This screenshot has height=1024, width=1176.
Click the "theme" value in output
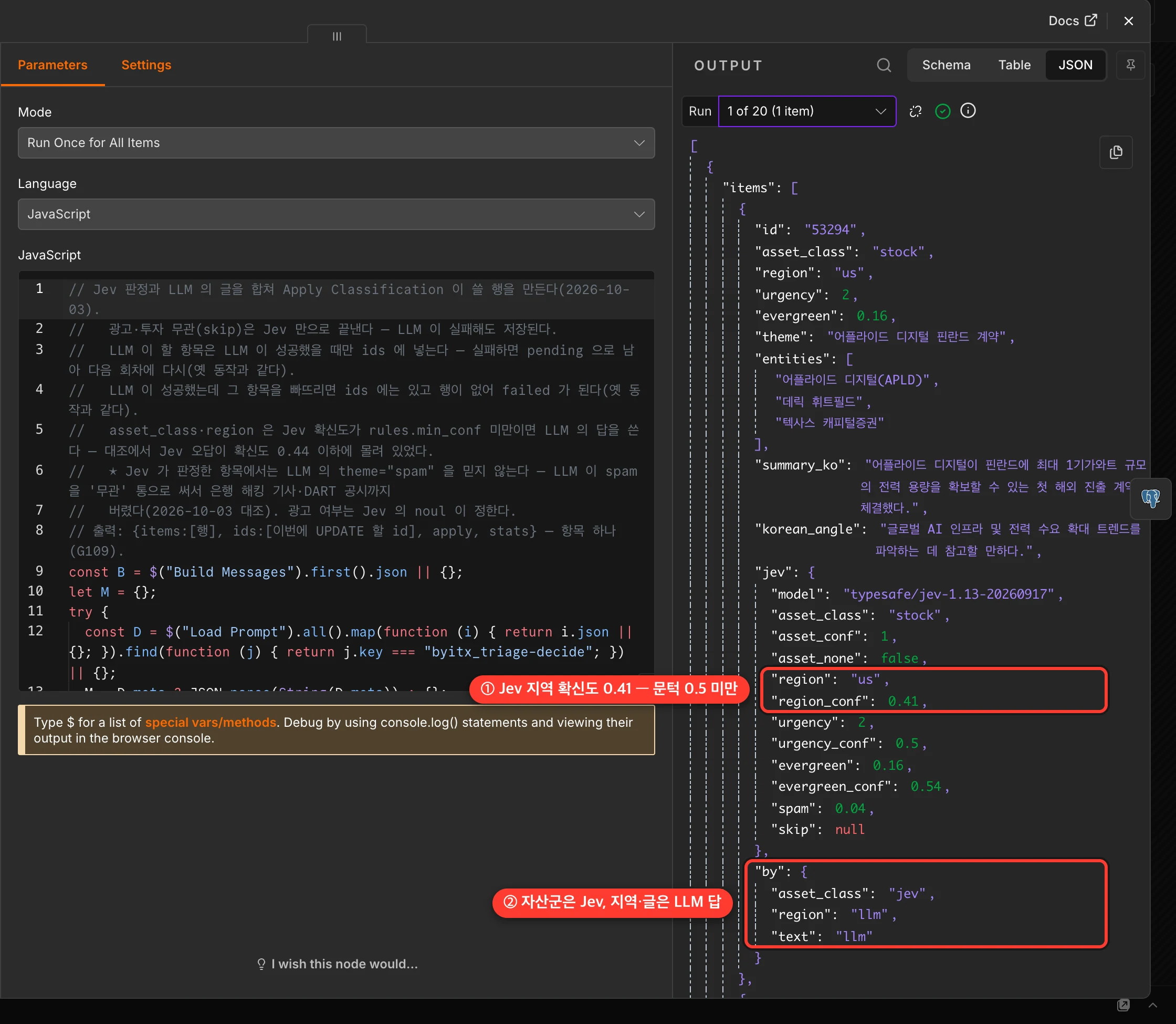click(916, 337)
